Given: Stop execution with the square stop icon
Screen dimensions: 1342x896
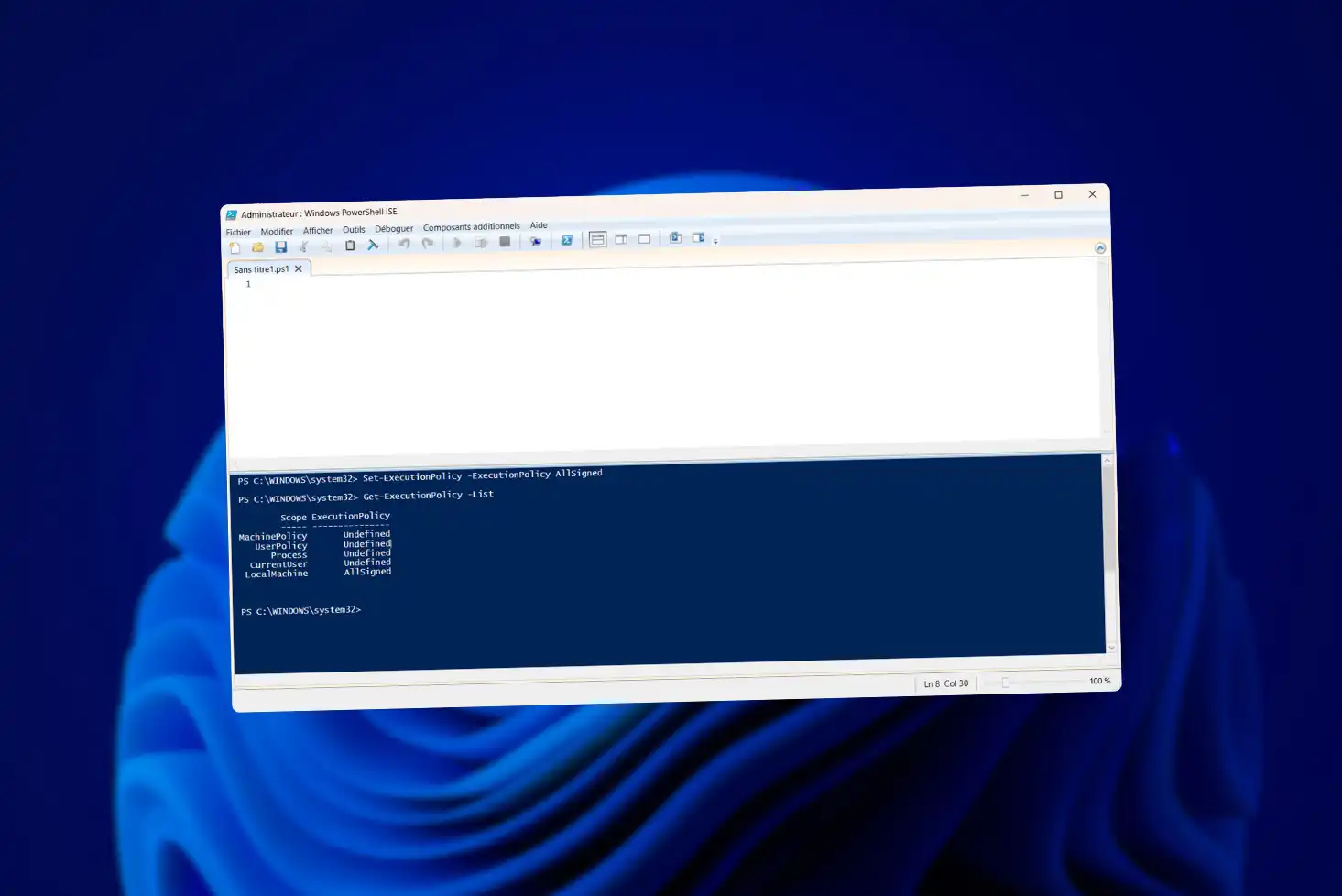Looking at the screenshot, I should (x=505, y=242).
